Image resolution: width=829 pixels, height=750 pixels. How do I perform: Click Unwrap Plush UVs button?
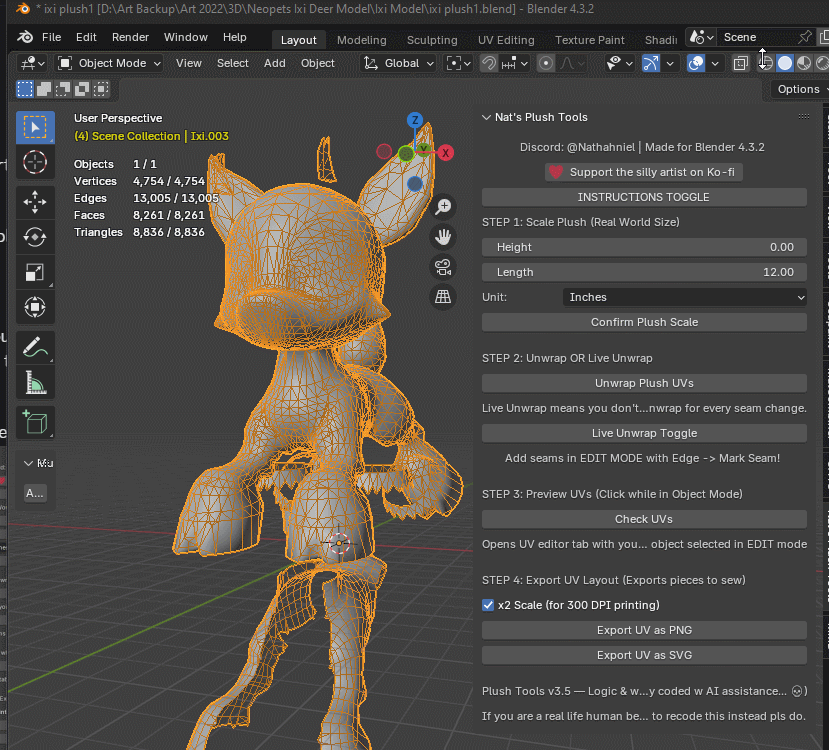click(644, 383)
